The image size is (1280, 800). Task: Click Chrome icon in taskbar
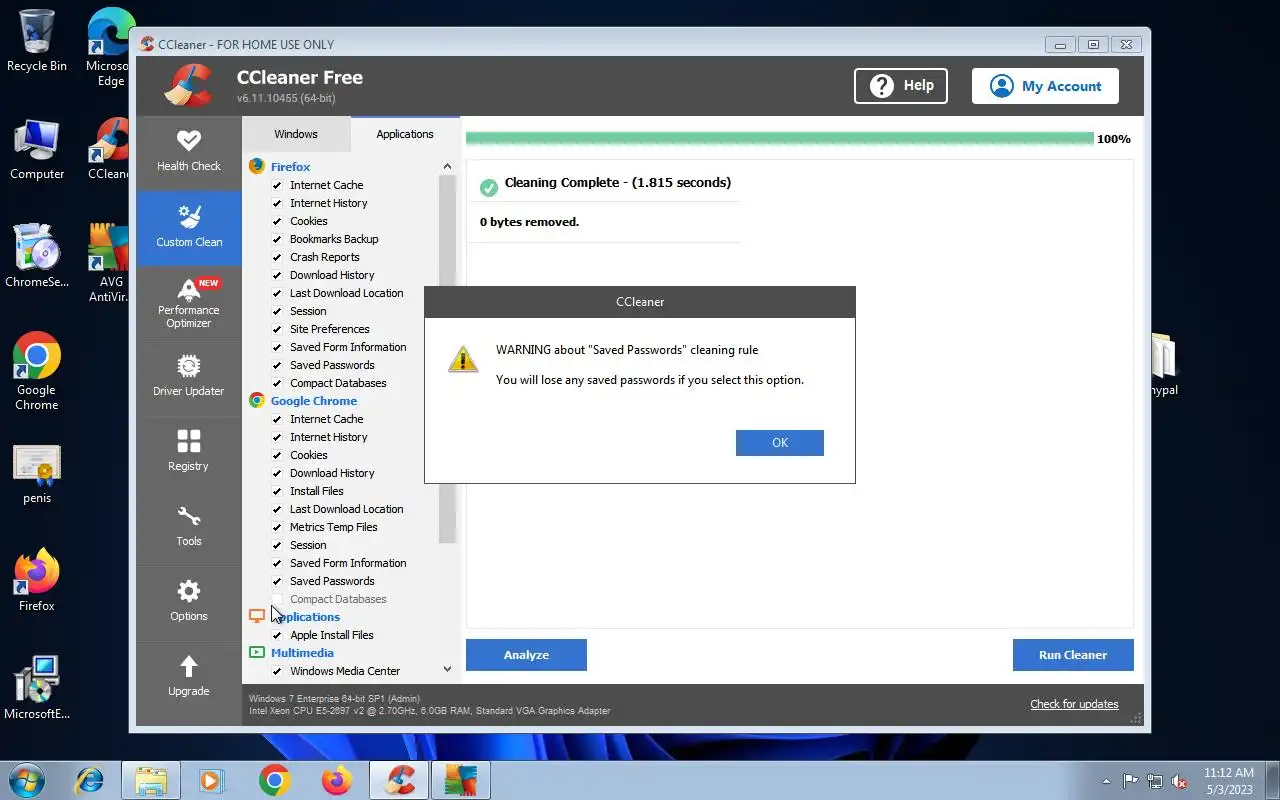click(x=275, y=780)
